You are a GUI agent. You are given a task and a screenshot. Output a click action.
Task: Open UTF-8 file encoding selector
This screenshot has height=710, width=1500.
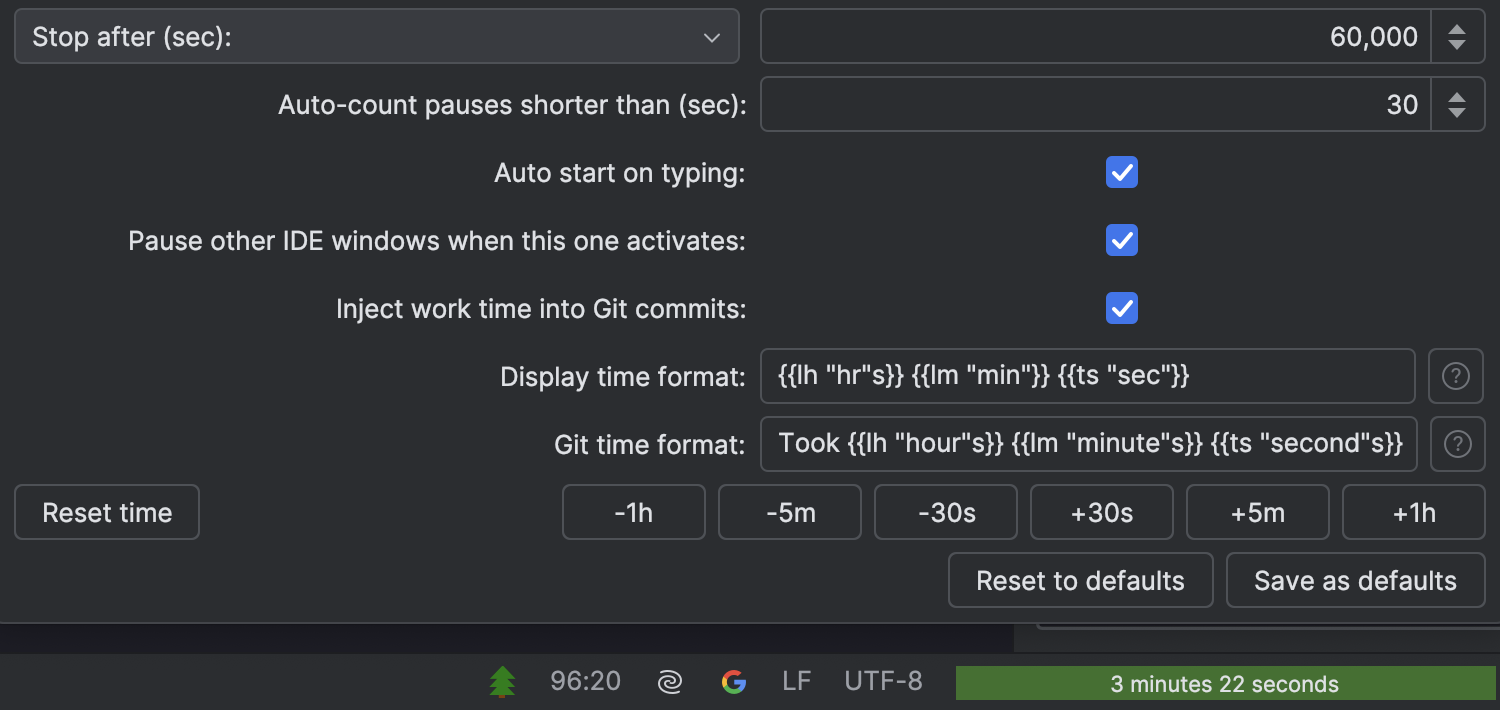tap(883, 682)
